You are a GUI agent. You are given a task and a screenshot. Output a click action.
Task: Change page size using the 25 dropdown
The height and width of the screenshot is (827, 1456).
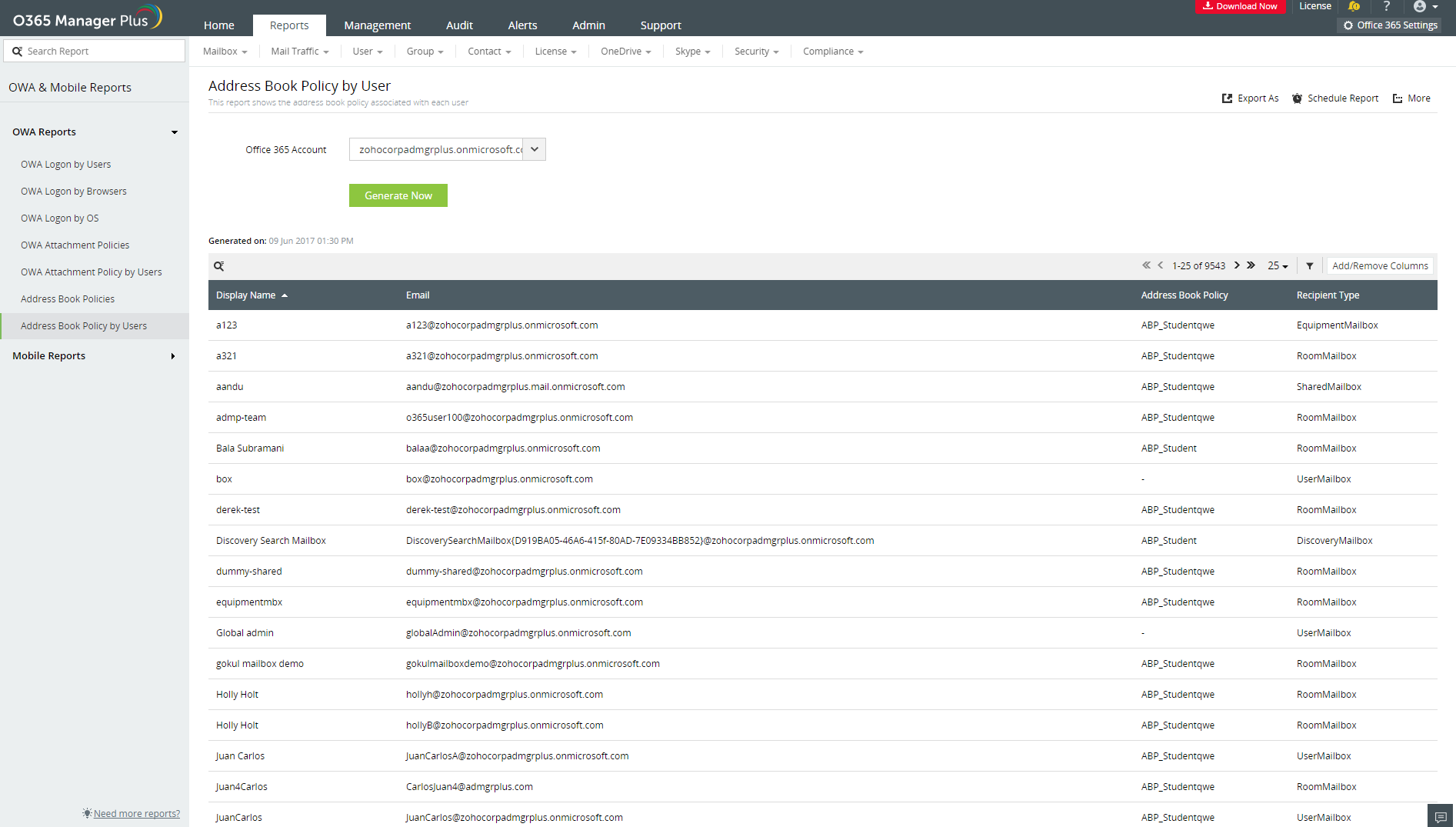point(1277,265)
